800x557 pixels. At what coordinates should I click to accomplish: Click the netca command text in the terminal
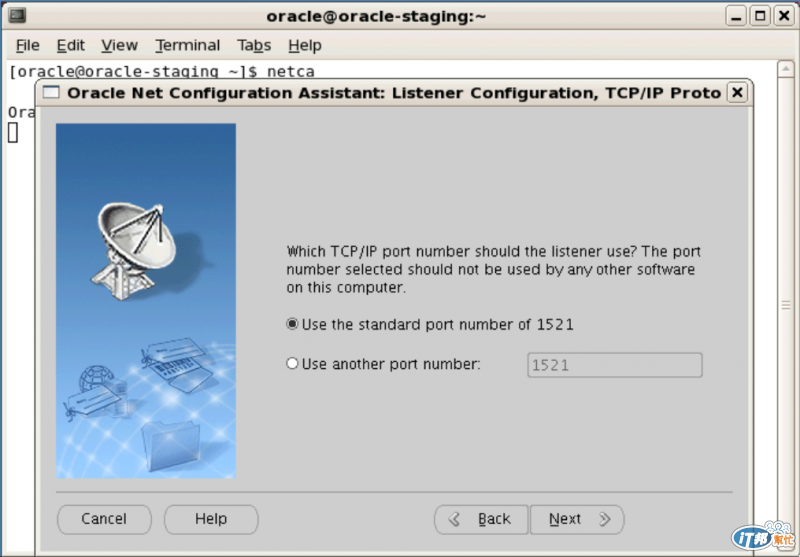pyautogui.click(x=291, y=71)
